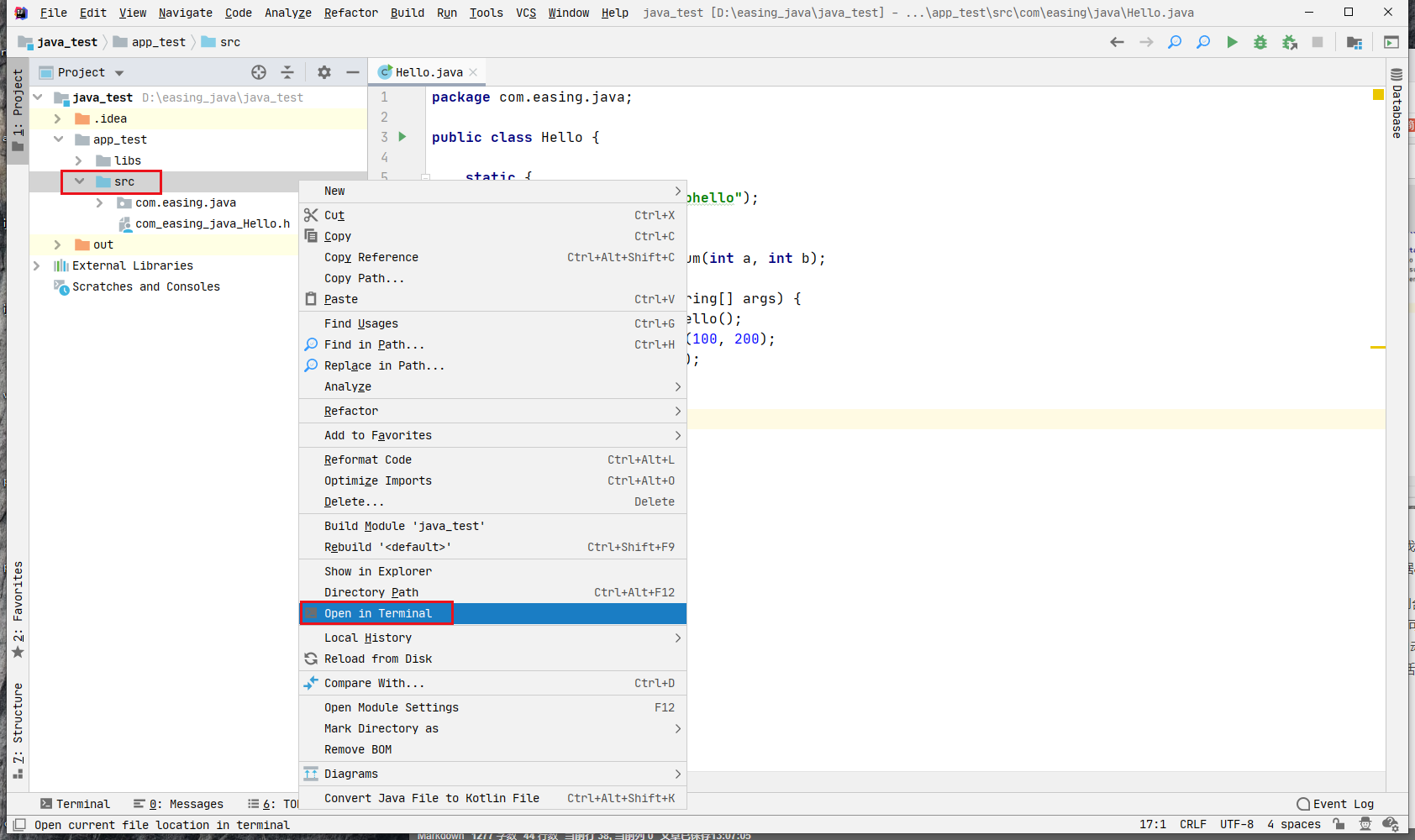This screenshot has width=1415, height=840.
Task: Open the Database side panel
Action: click(1397, 102)
